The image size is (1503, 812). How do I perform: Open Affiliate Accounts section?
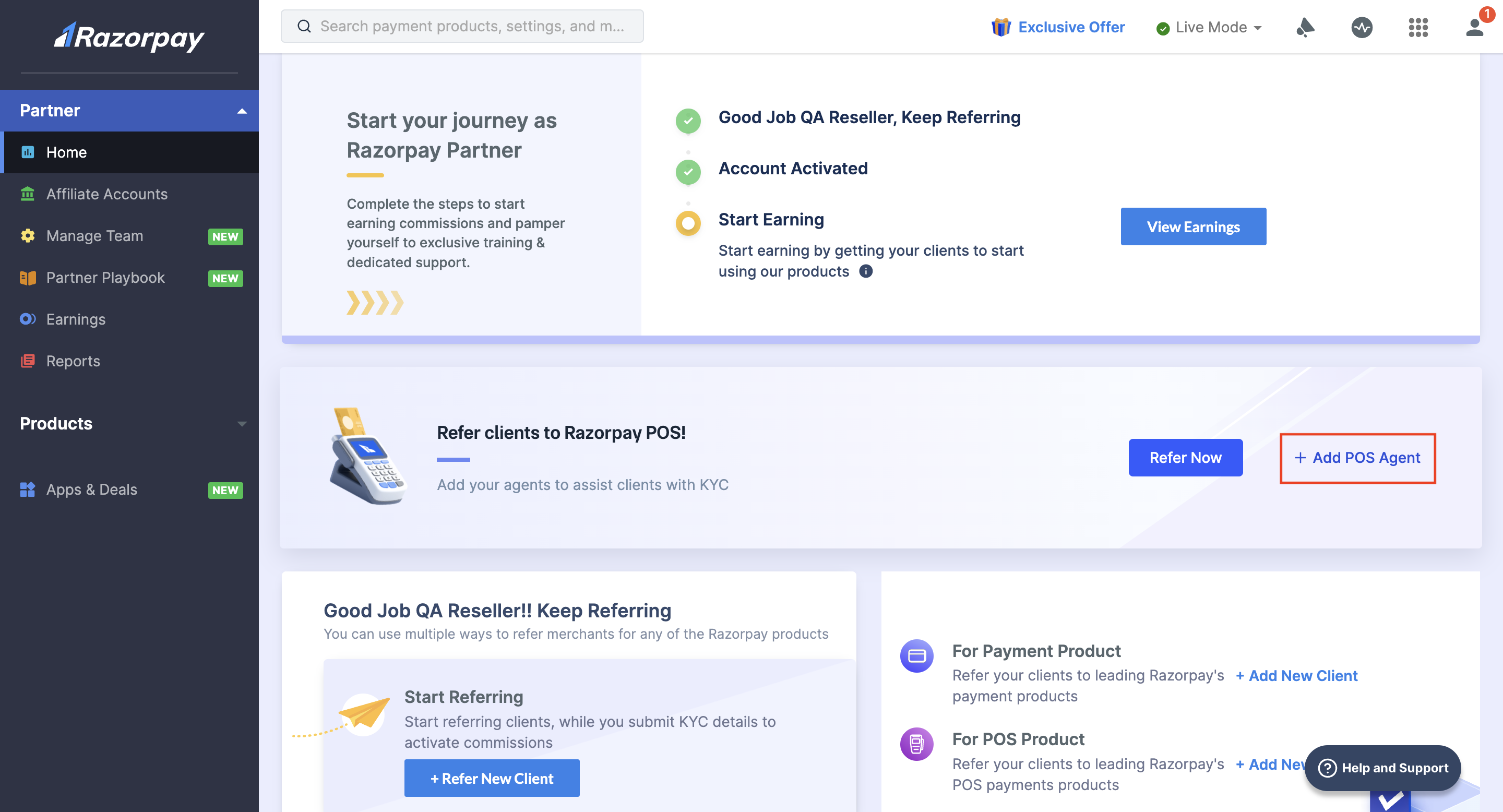coord(106,194)
